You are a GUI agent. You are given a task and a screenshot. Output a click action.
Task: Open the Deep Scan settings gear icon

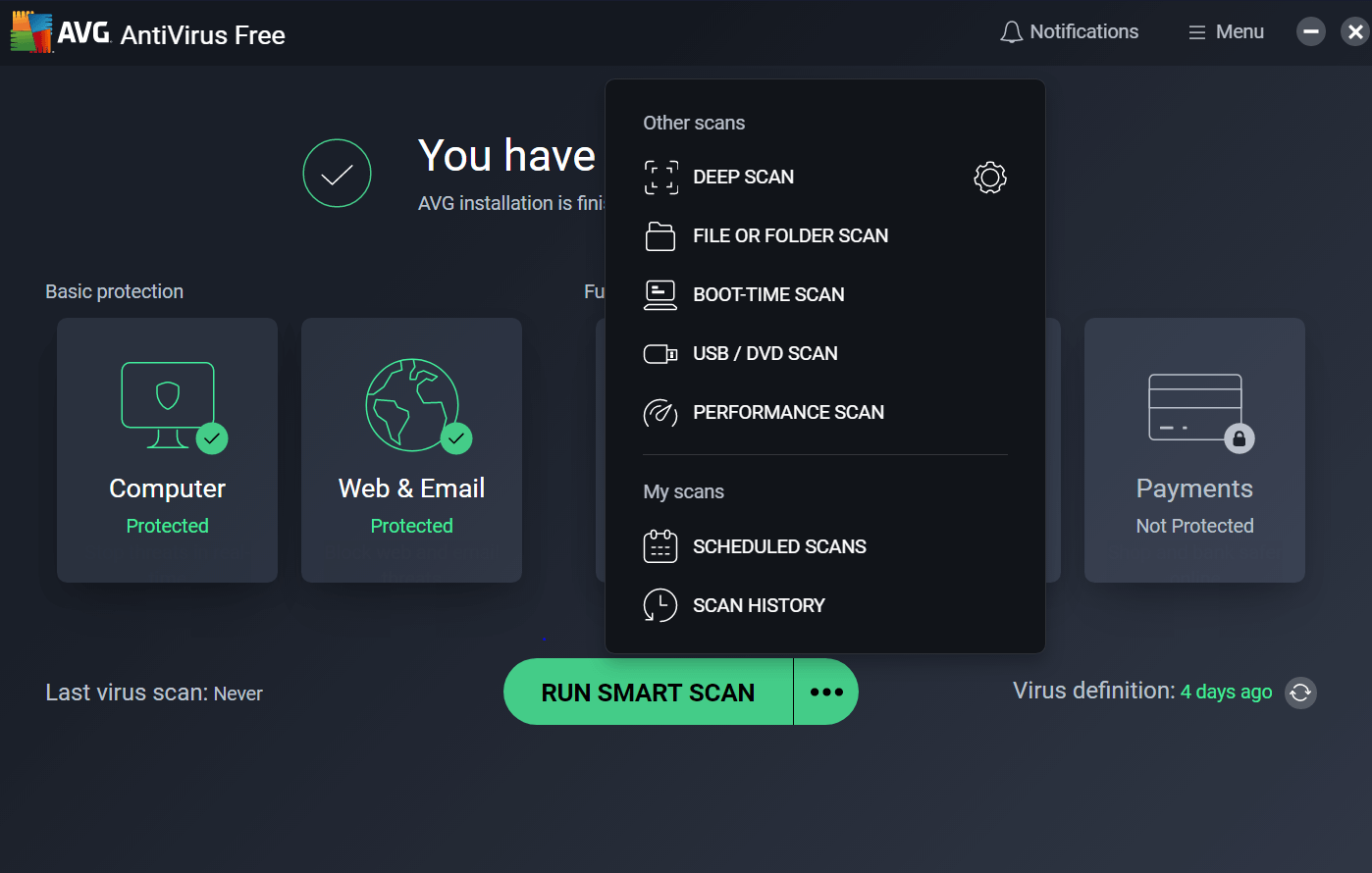pos(990,178)
